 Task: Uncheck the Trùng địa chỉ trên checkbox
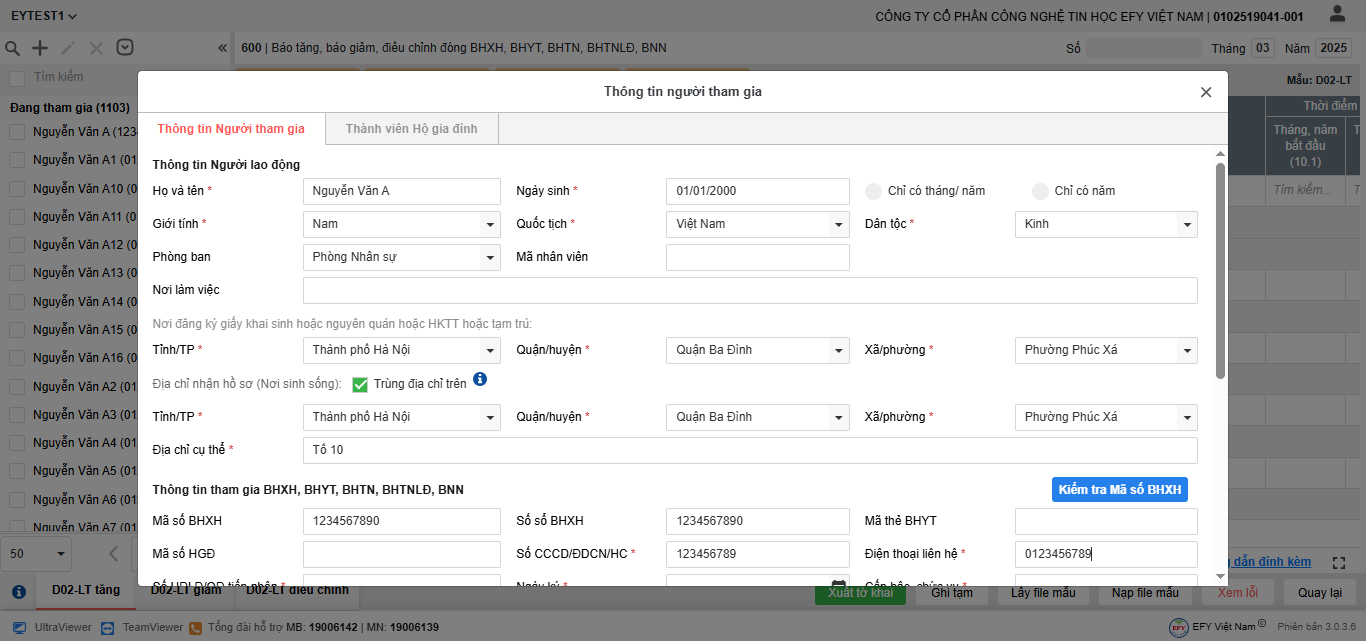(360, 384)
